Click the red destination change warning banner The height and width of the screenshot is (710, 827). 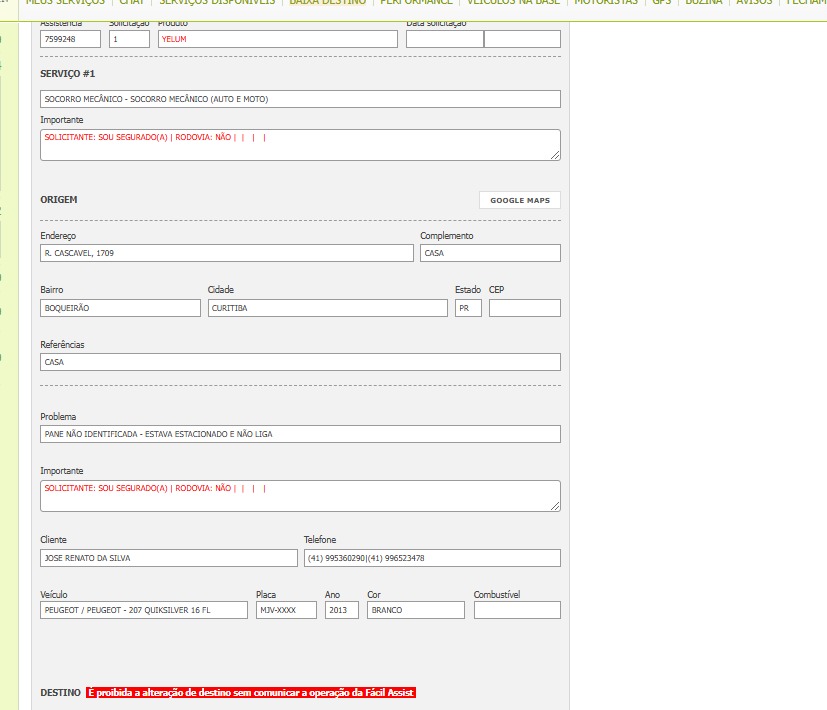click(251, 693)
